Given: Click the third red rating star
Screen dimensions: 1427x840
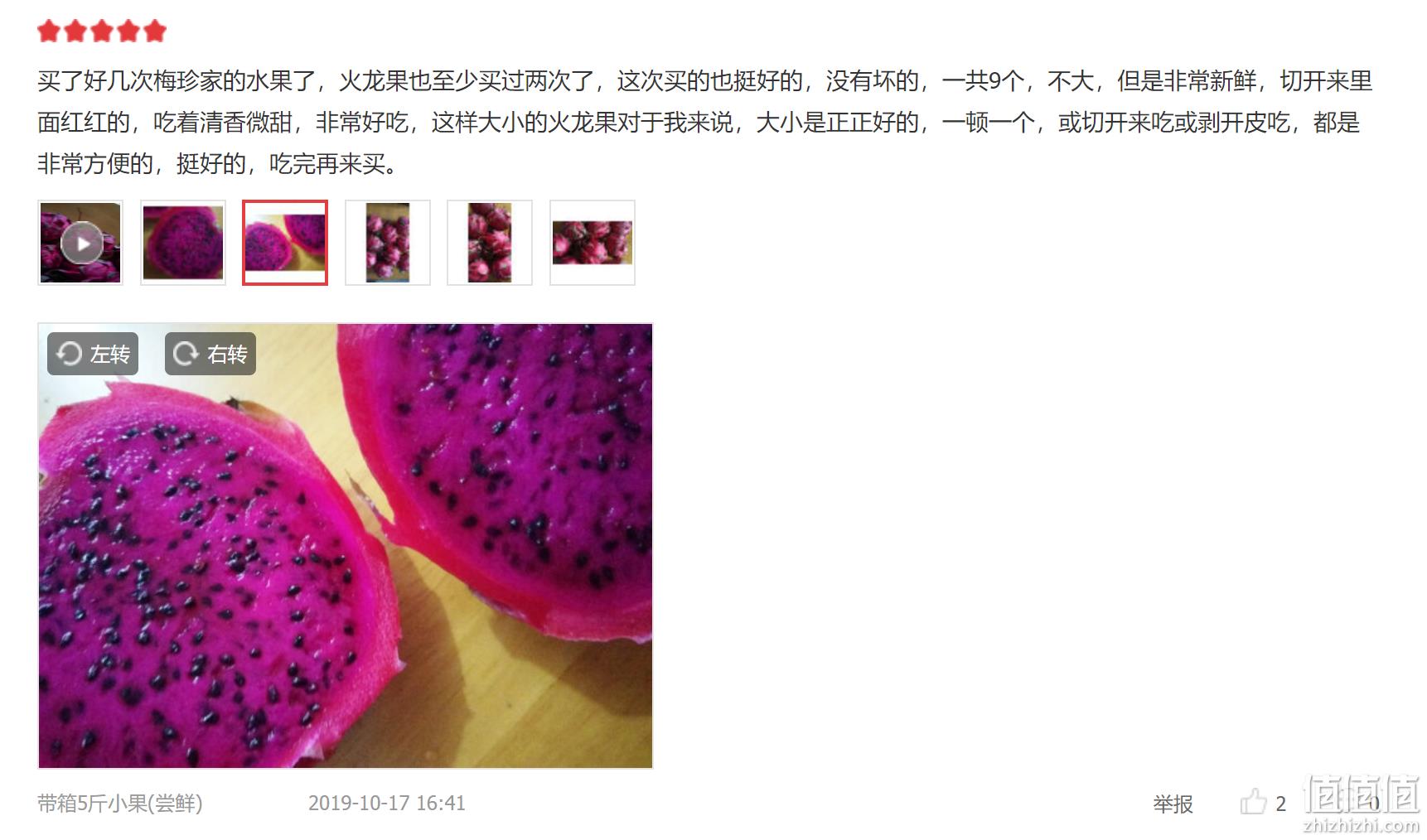Looking at the screenshot, I should (102, 31).
